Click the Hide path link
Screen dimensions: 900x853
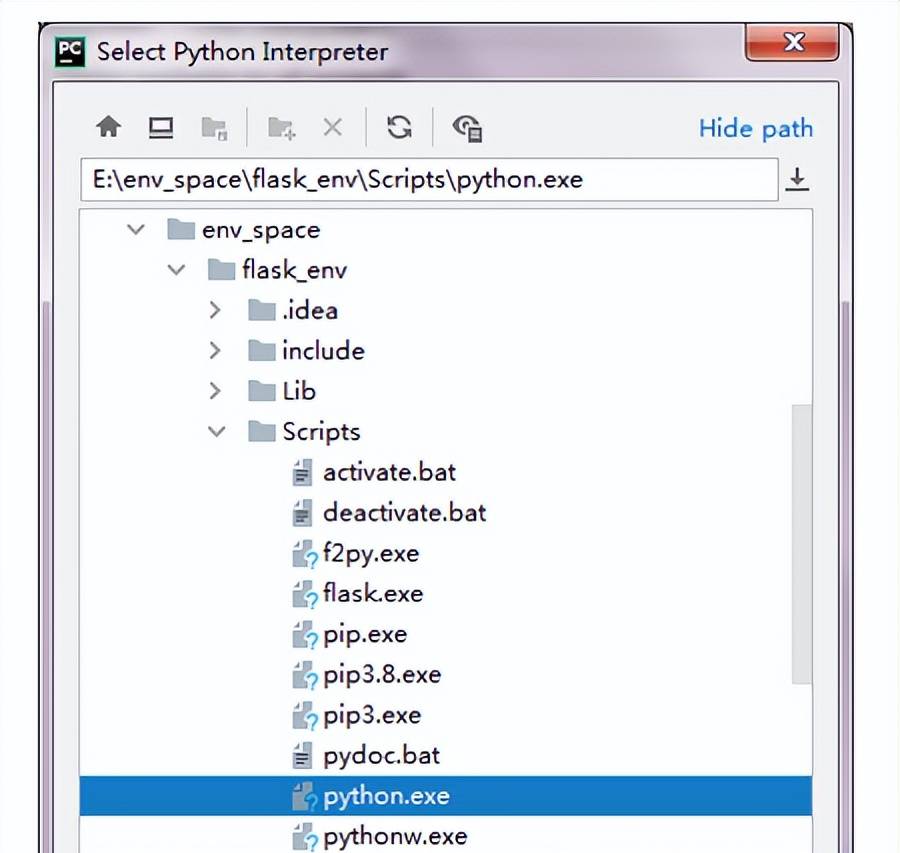(x=755, y=128)
